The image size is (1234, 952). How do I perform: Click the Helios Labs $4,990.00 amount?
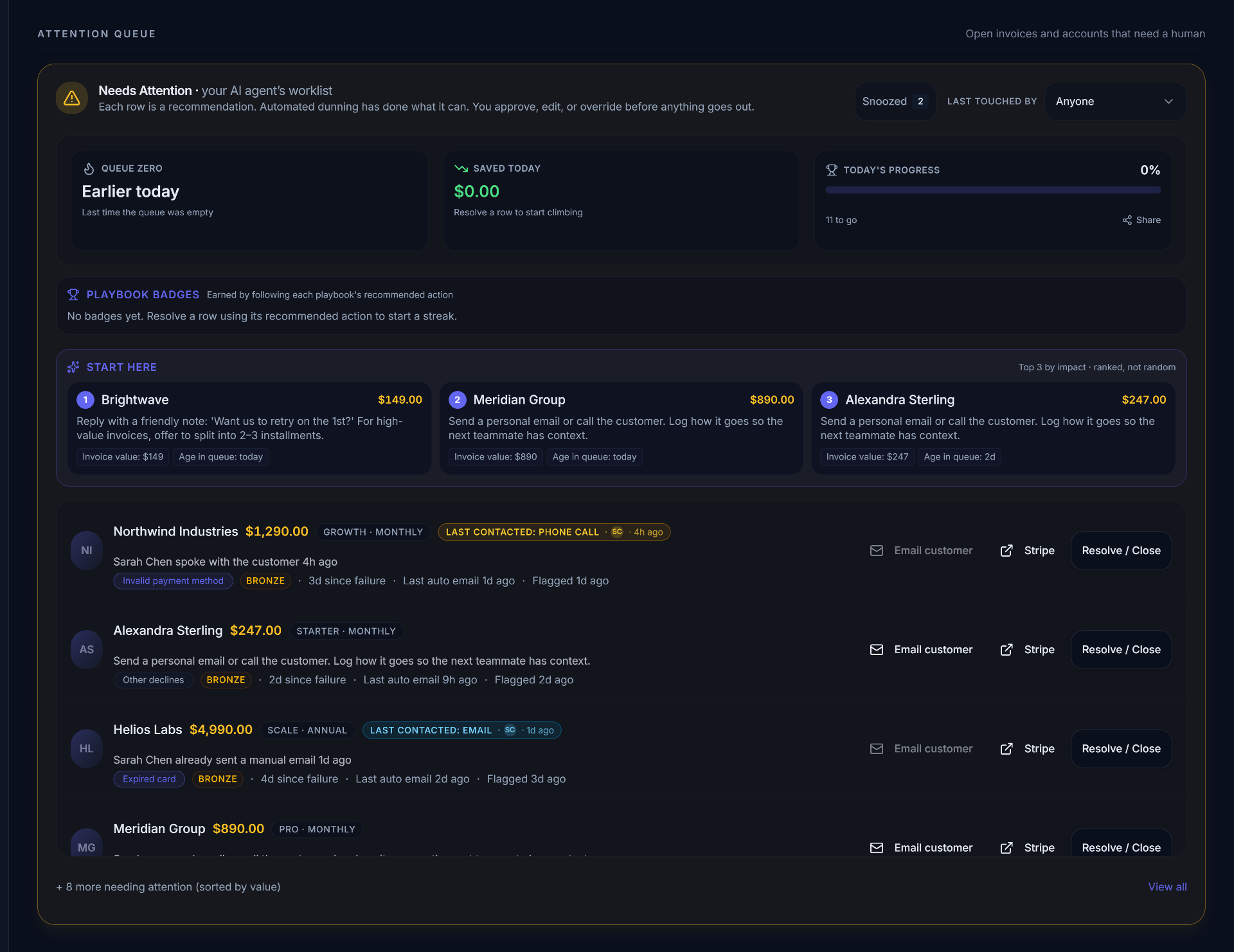(x=221, y=729)
